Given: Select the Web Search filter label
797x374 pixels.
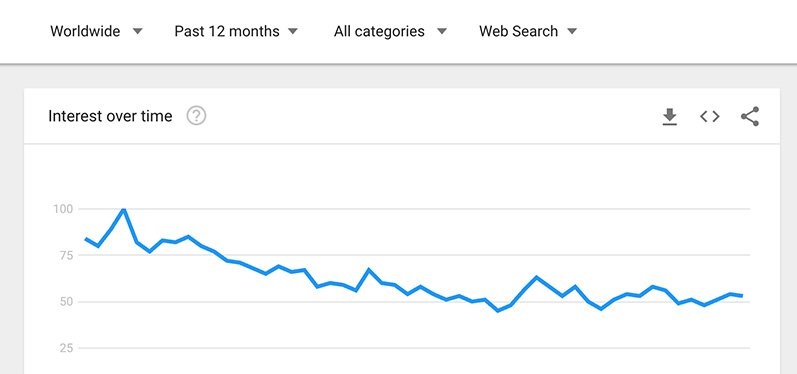Looking at the screenshot, I should pos(518,32).
